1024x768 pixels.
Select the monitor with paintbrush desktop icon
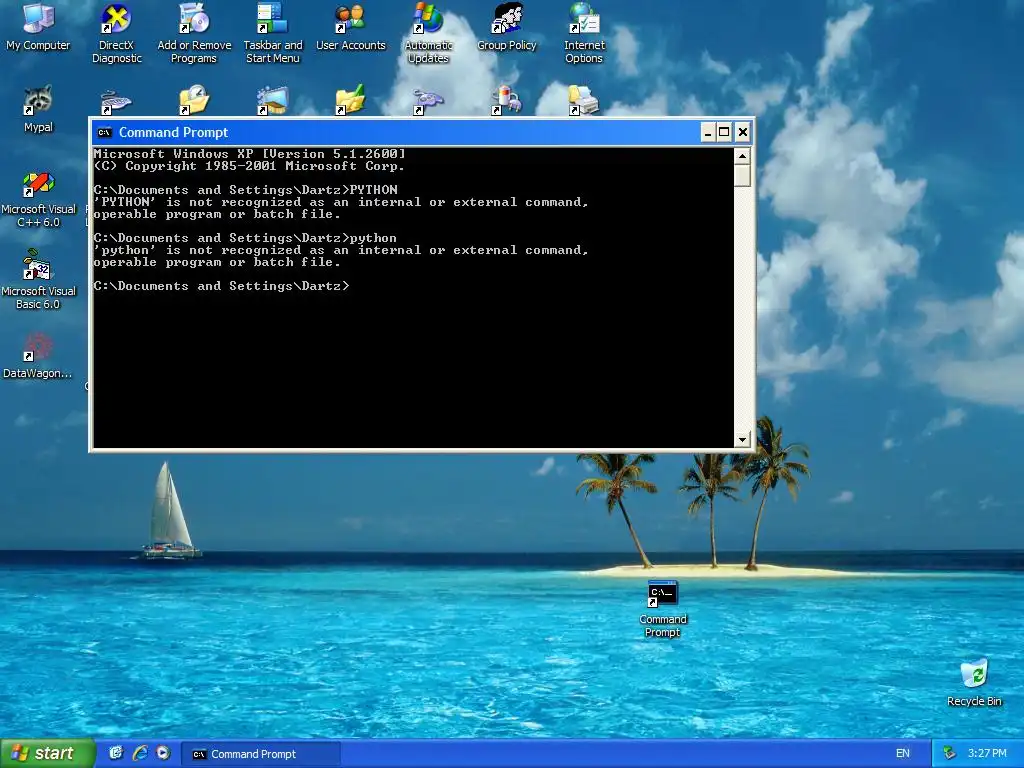(x=272, y=100)
